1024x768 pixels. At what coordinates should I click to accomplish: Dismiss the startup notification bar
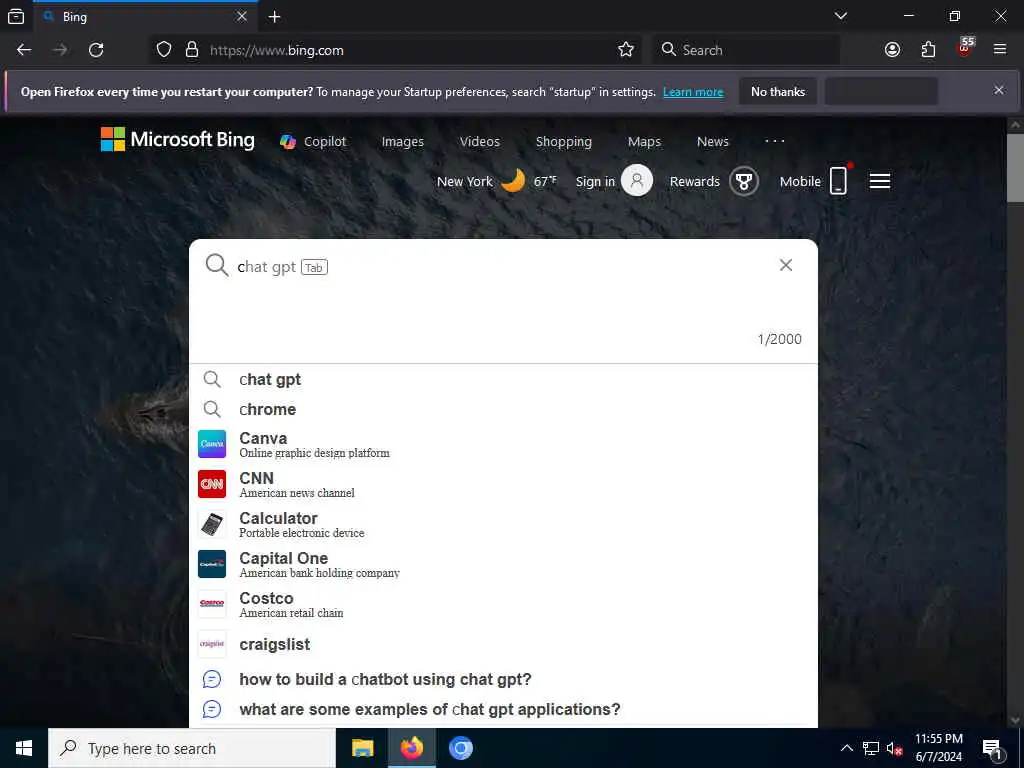[999, 90]
